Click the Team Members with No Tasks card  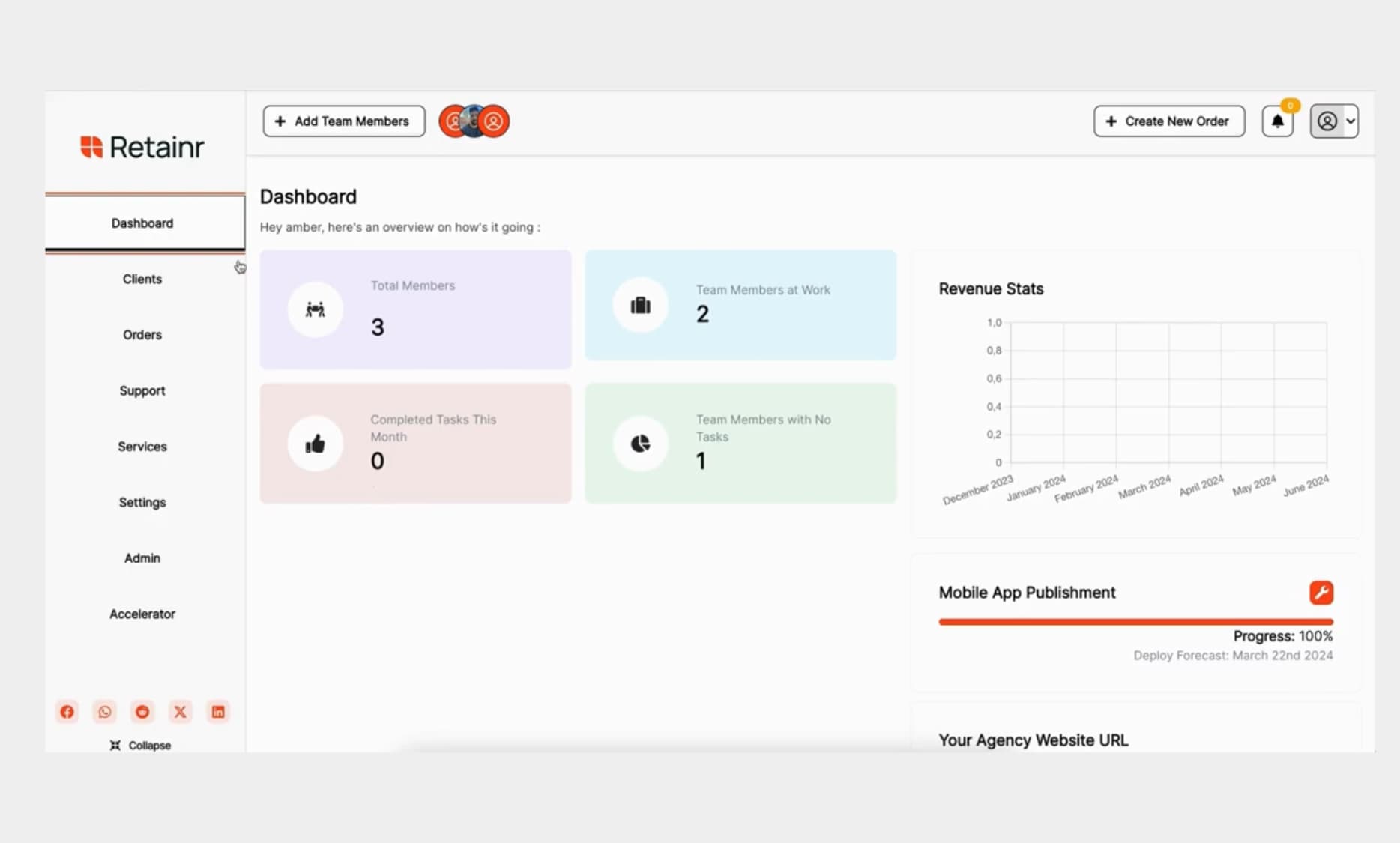740,444
